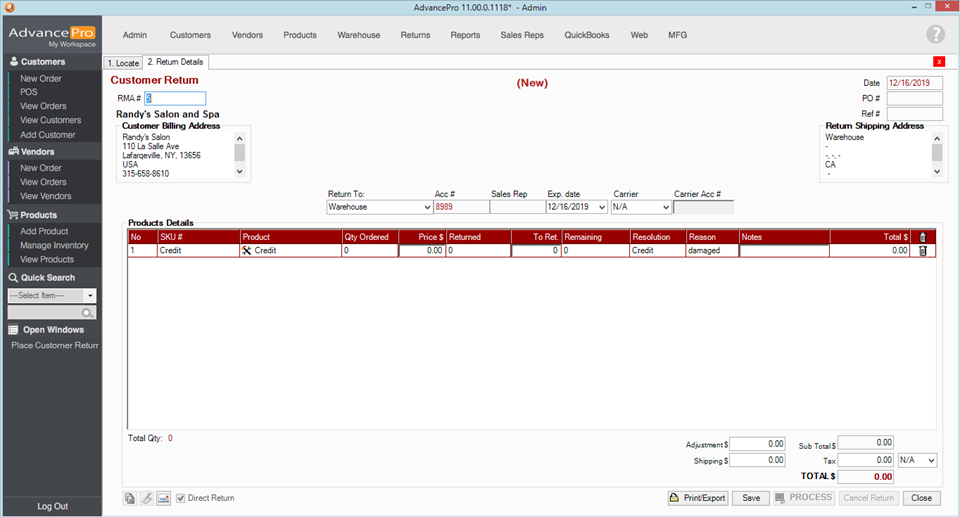Click the copy documents icon at bottom left
Screen dimensions: 960x517
[x=130, y=498]
